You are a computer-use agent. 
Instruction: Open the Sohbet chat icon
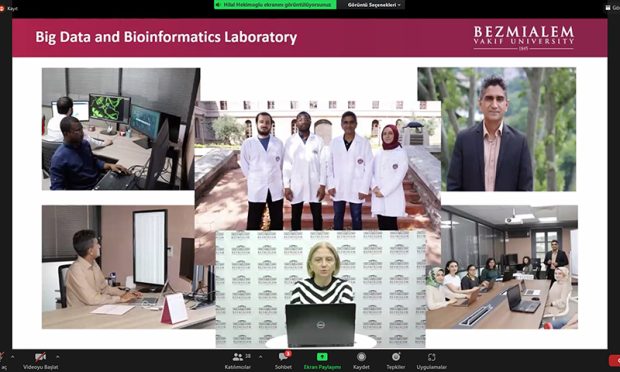point(284,357)
